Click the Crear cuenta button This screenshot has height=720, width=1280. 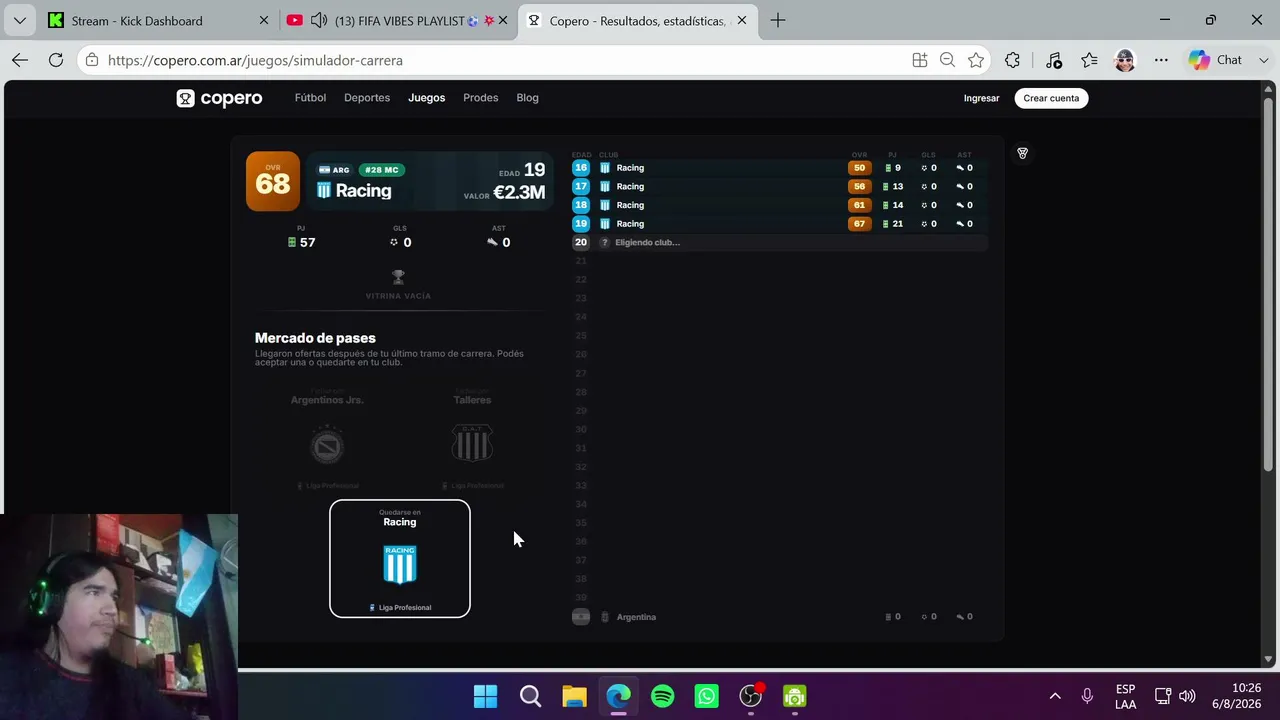1051,98
